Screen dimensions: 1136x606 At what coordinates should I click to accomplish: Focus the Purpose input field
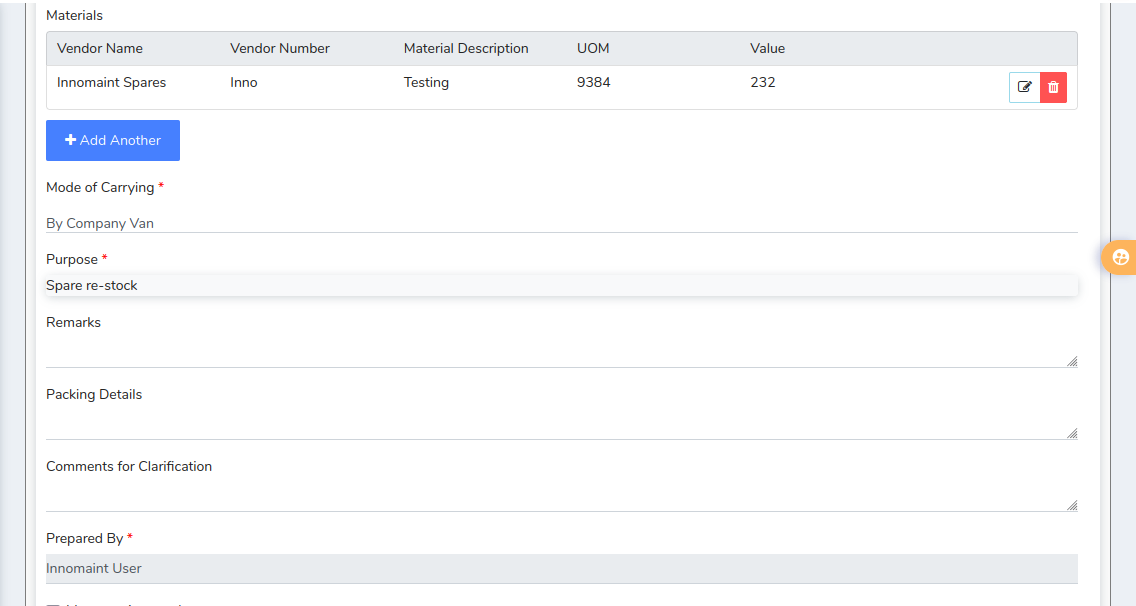click(x=561, y=286)
